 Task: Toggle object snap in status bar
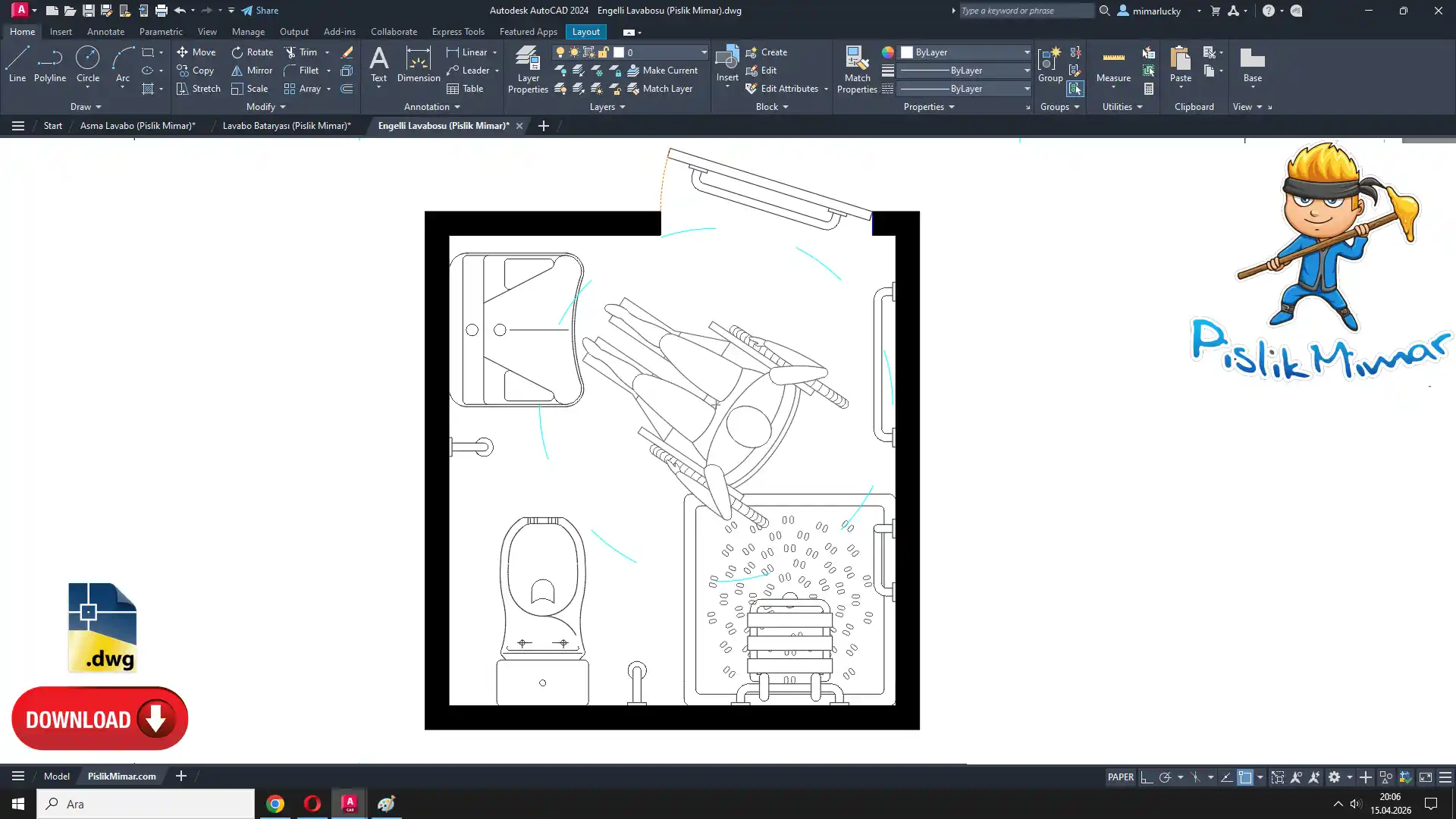[x=1245, y=777]
